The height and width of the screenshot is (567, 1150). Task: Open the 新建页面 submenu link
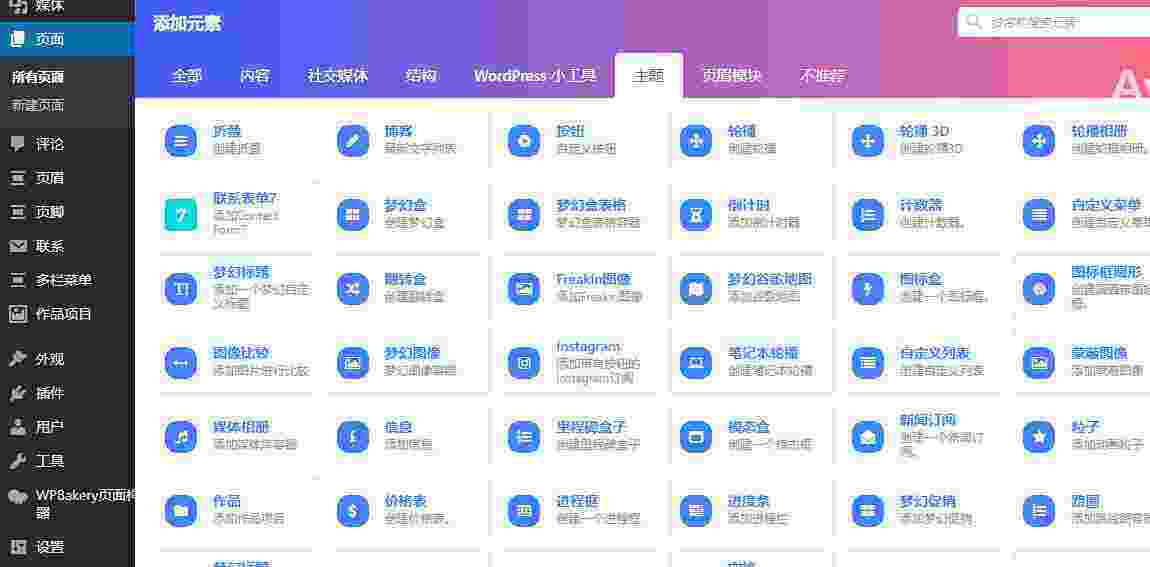pos(37,106)
